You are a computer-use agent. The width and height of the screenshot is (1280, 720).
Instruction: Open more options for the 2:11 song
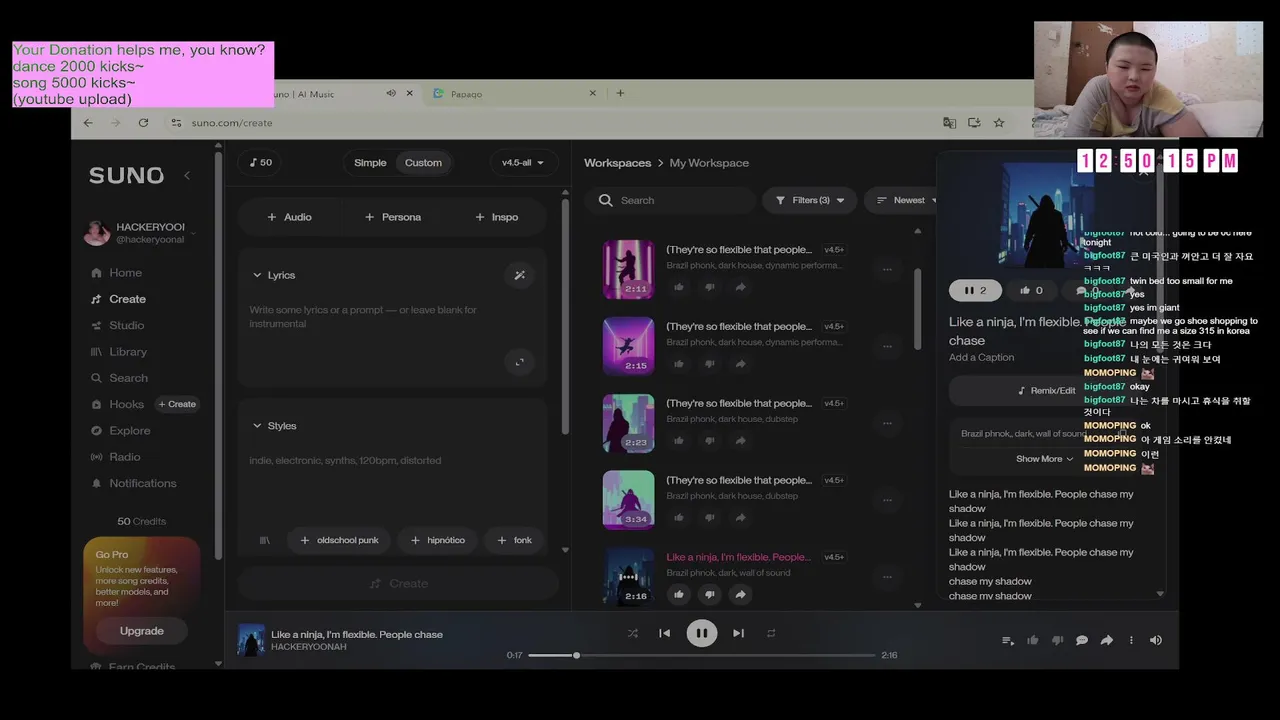(887, 268)
